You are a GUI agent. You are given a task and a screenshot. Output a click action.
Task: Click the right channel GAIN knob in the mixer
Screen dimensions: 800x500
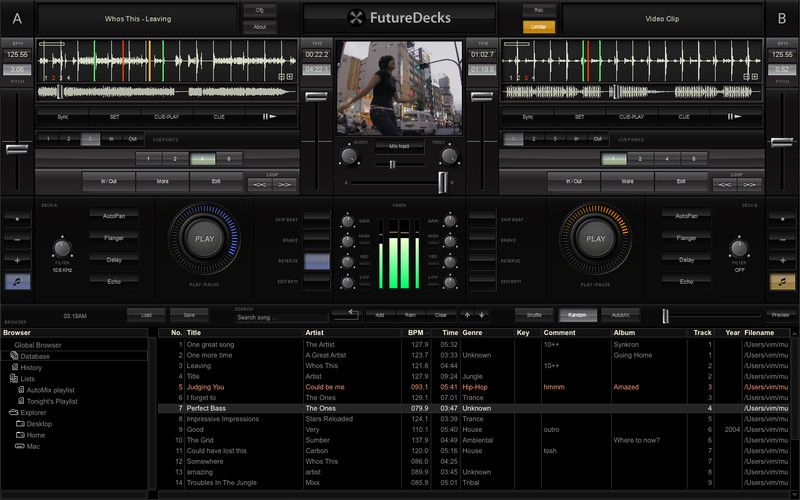coord(450,221)
